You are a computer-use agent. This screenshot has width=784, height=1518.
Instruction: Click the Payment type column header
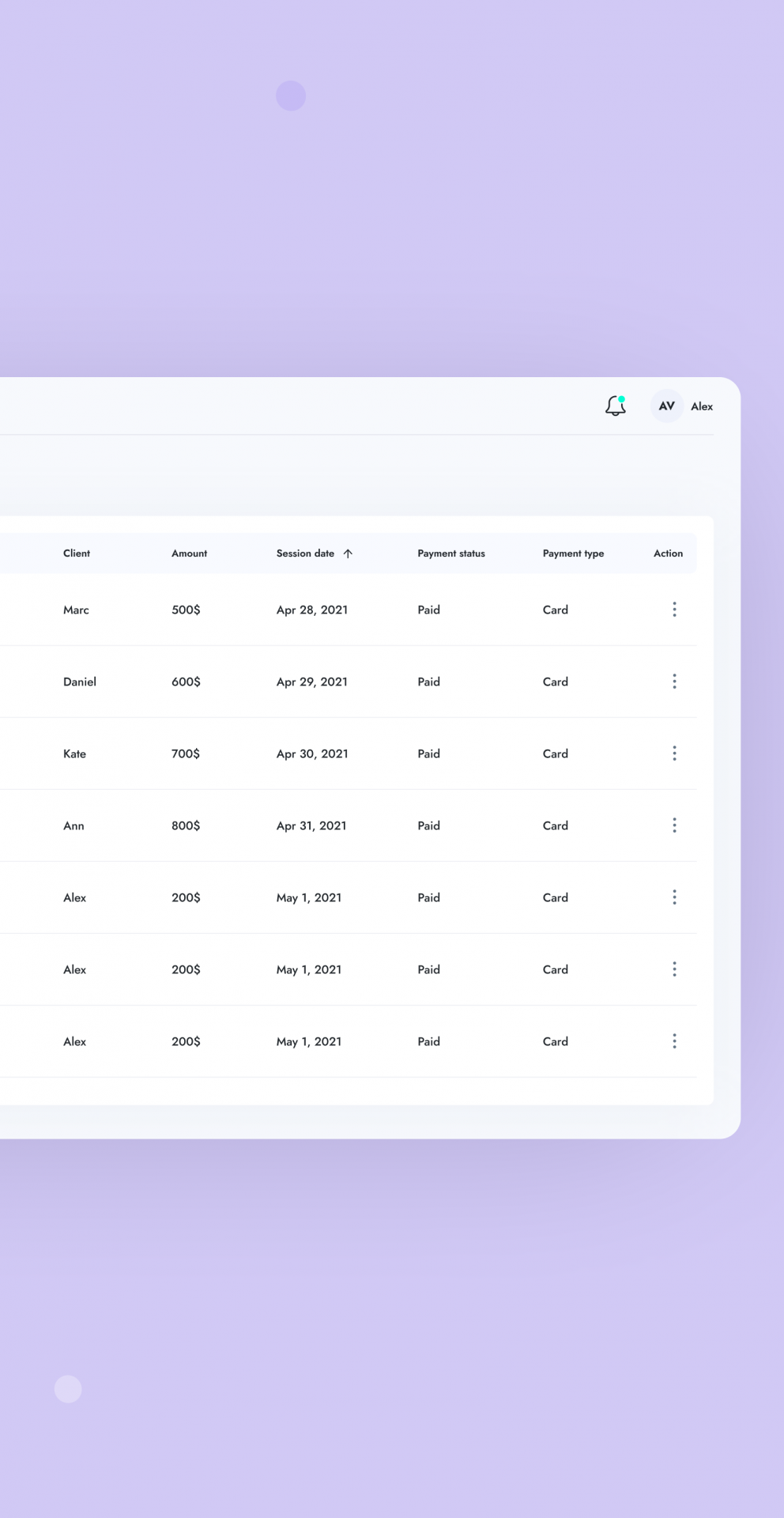[x=573, y=553]
